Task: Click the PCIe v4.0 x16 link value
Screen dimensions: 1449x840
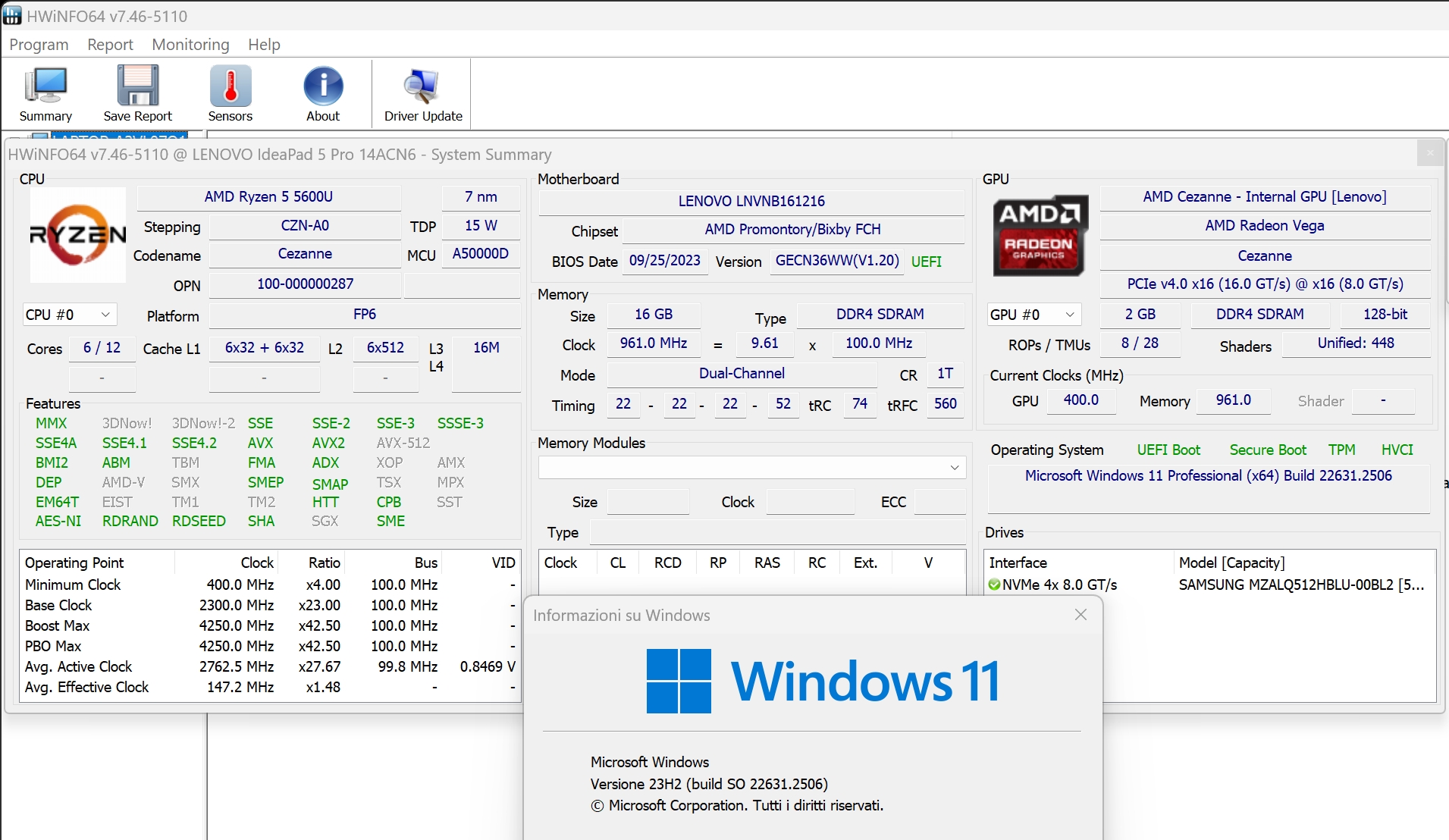Action: coord(1265,284)
